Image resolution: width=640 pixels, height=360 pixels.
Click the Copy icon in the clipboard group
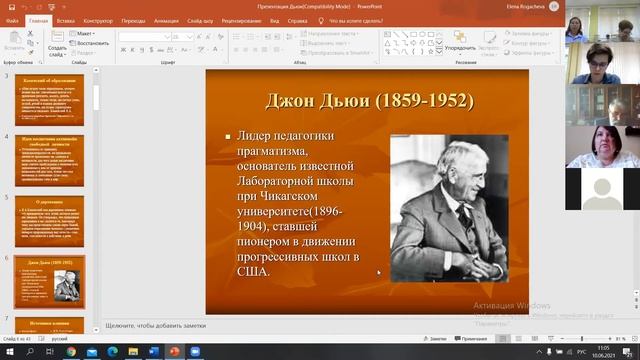[x=30, y=43]
